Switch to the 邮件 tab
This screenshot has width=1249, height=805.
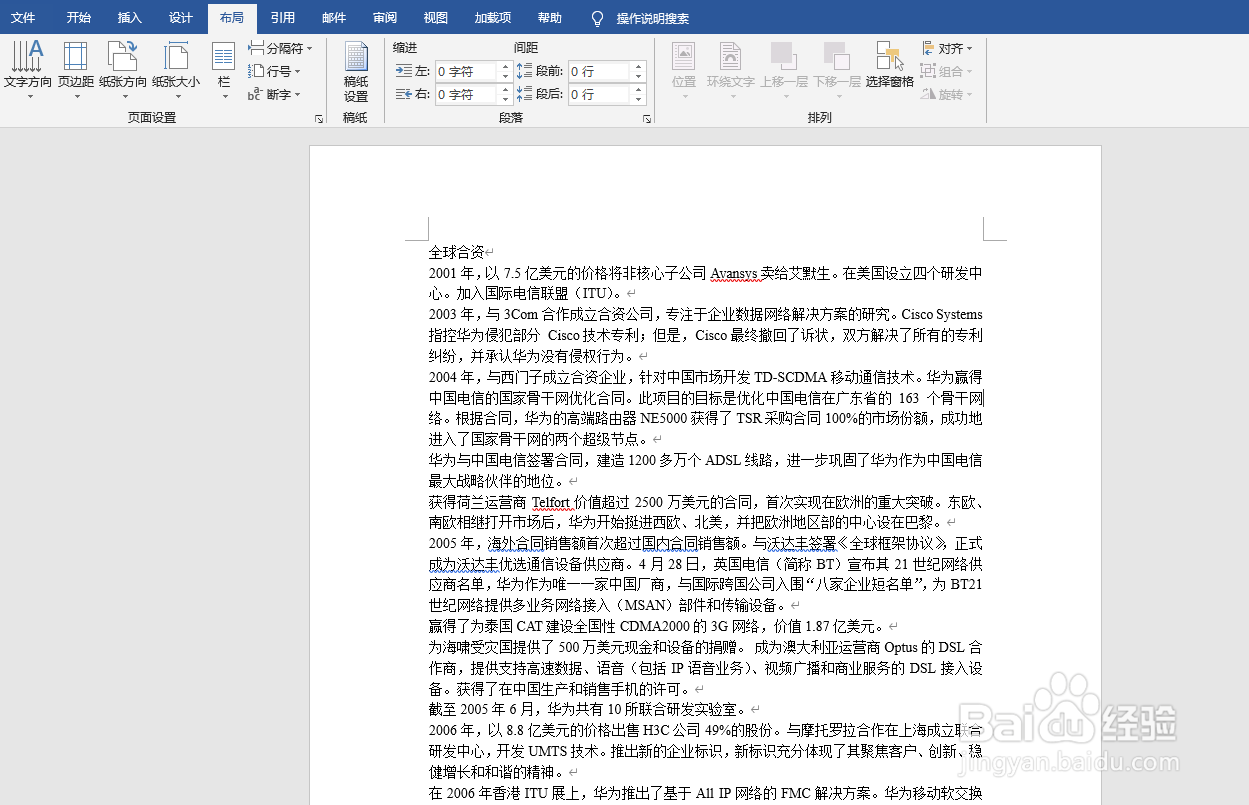pos(335,18)
